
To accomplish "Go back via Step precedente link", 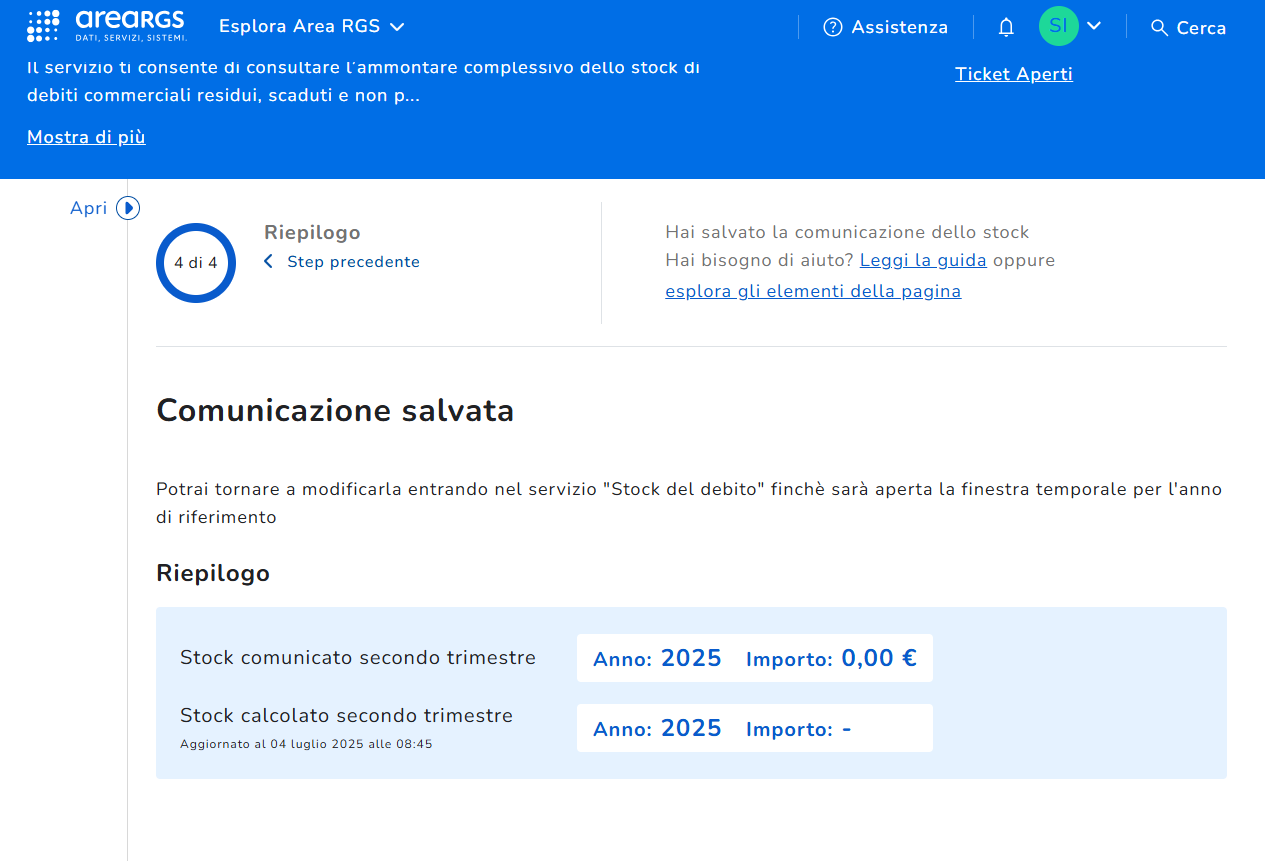I will pos(353,262).
